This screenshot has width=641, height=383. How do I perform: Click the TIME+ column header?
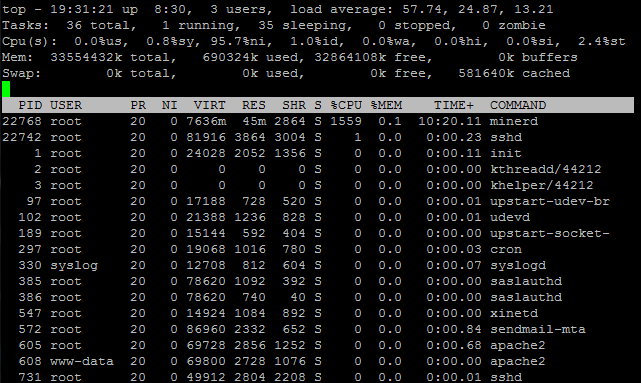[x=454, y=105]
